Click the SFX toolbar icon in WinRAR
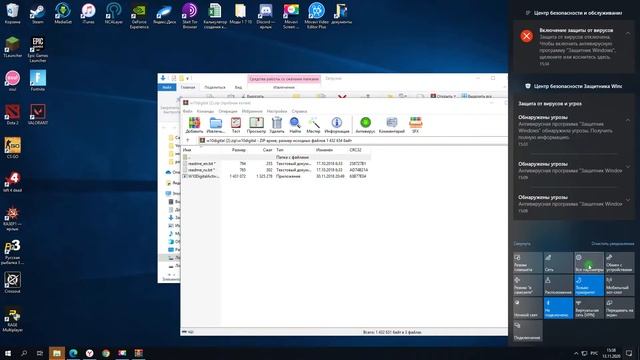640x360 pixels. (x=416, y=125)
